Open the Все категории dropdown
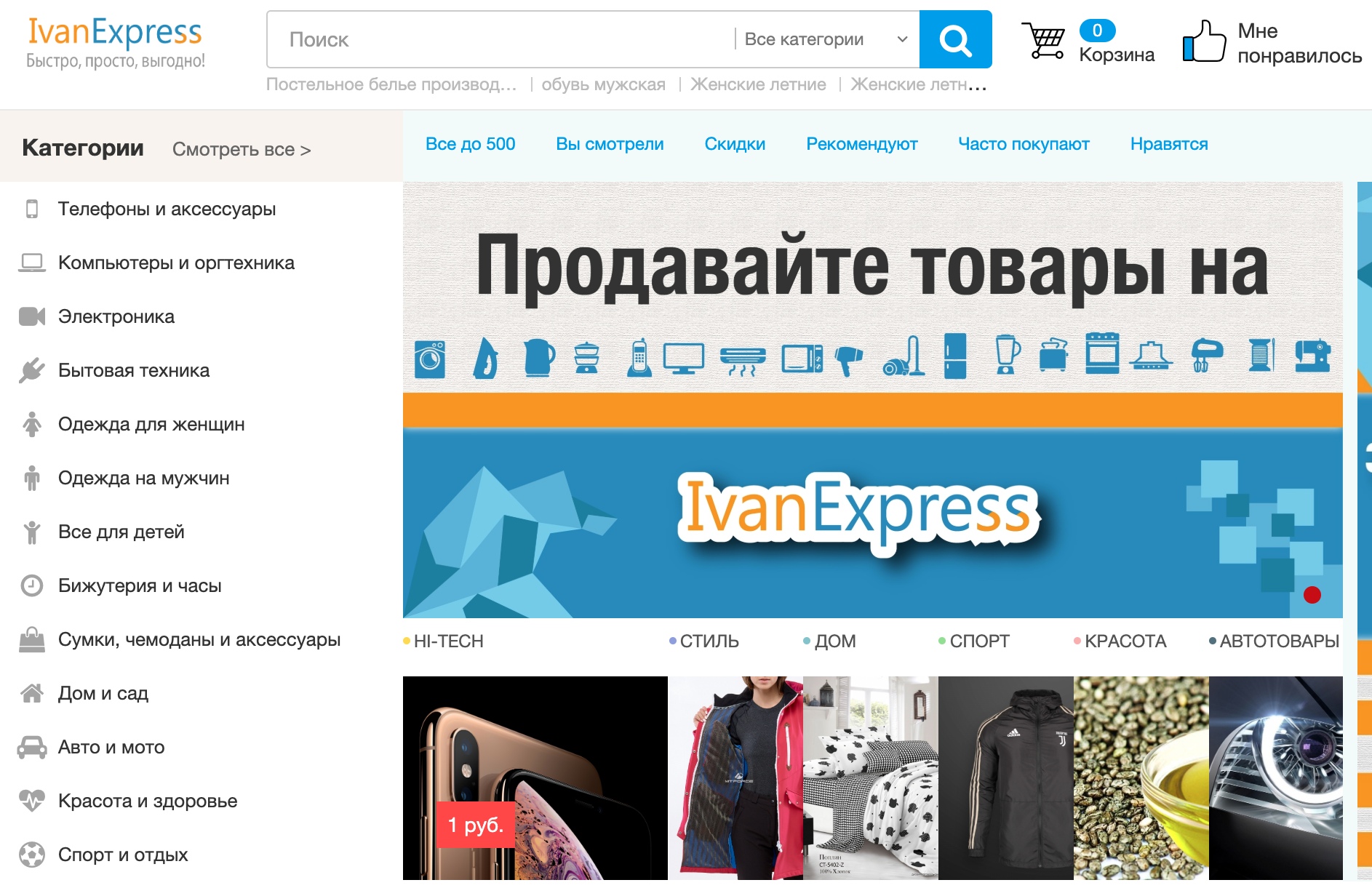 pos(826,39)
